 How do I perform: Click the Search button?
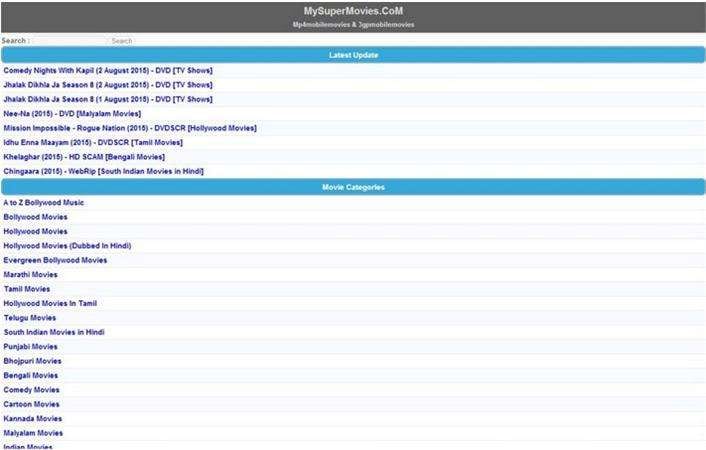[x=122, y=41]
